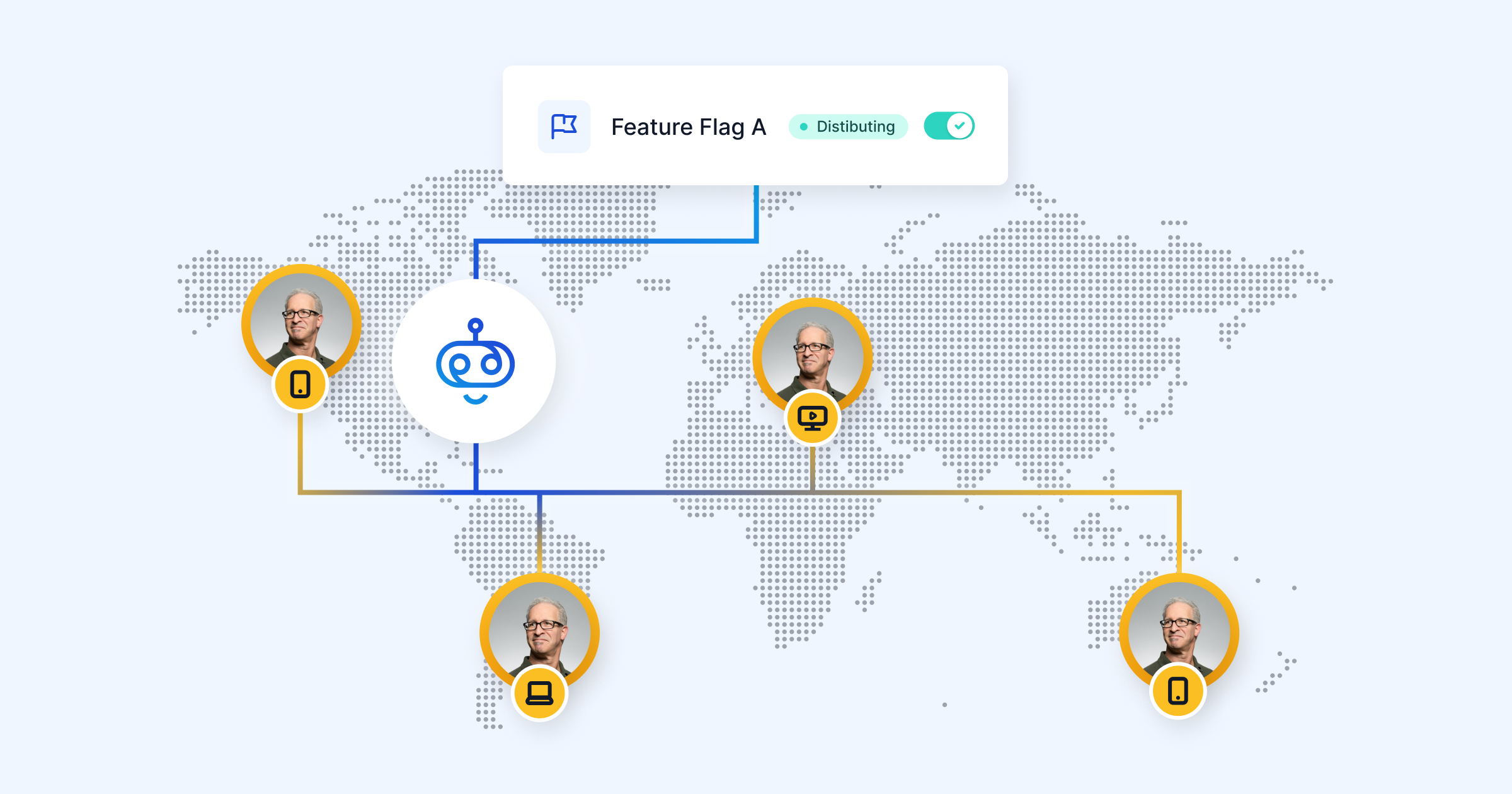Switch to the Distibuting status label
The height and width of the screenshot is (794, 1512).
point(855,127)
